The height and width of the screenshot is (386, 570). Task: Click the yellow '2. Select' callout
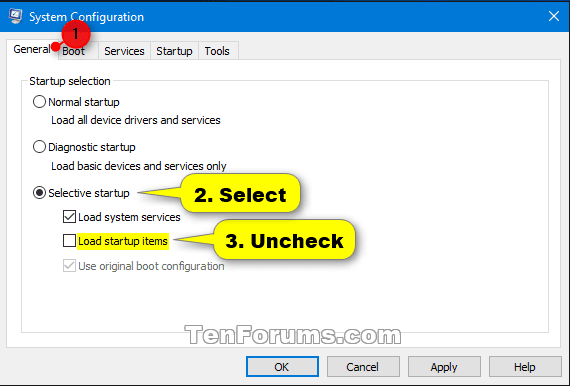click(240, 193)
